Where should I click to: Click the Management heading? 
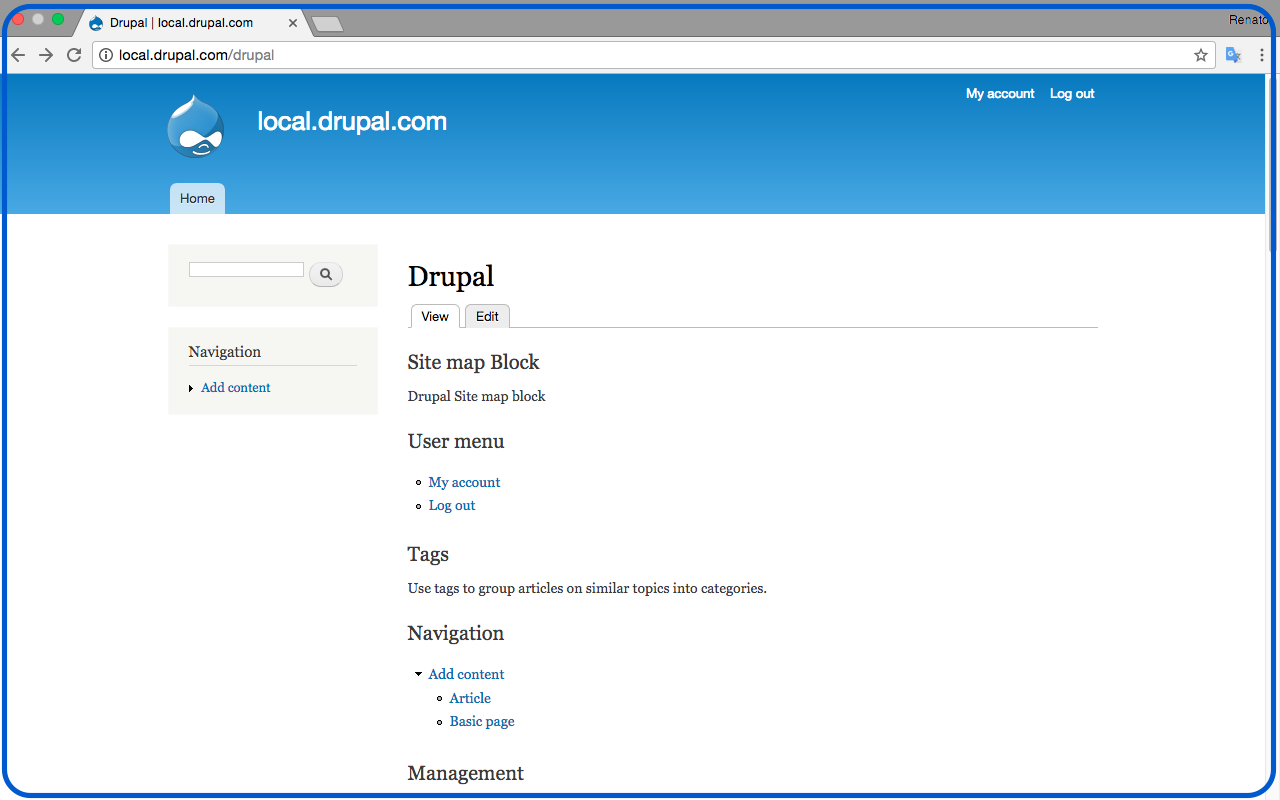[465, 773]
